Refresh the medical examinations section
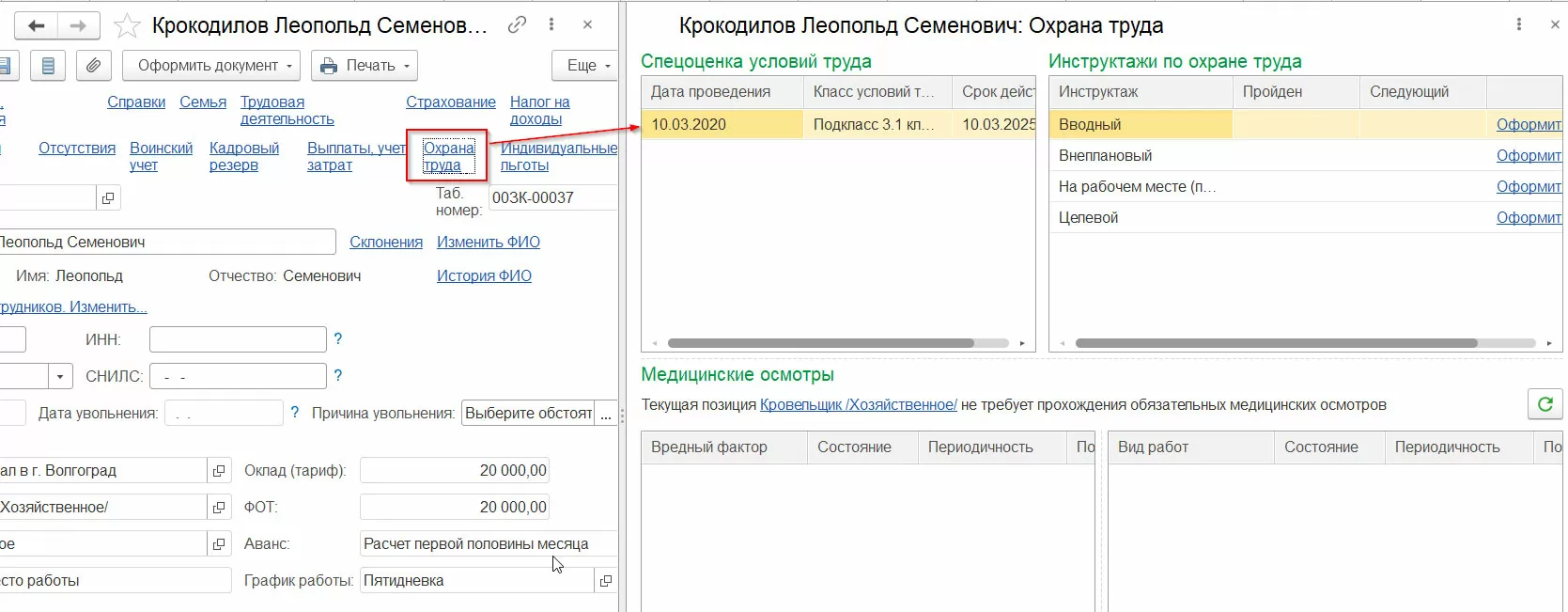Viewport: 1568px width, 612px height. tap(1545, 404)
